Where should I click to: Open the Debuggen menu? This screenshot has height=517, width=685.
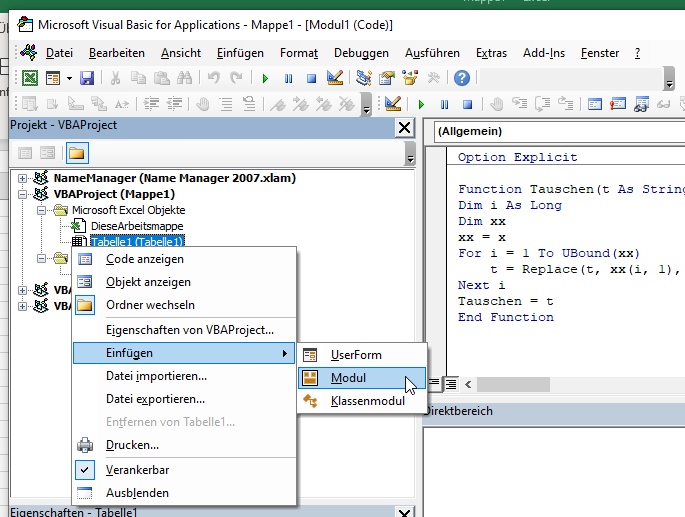click(361, 53)
